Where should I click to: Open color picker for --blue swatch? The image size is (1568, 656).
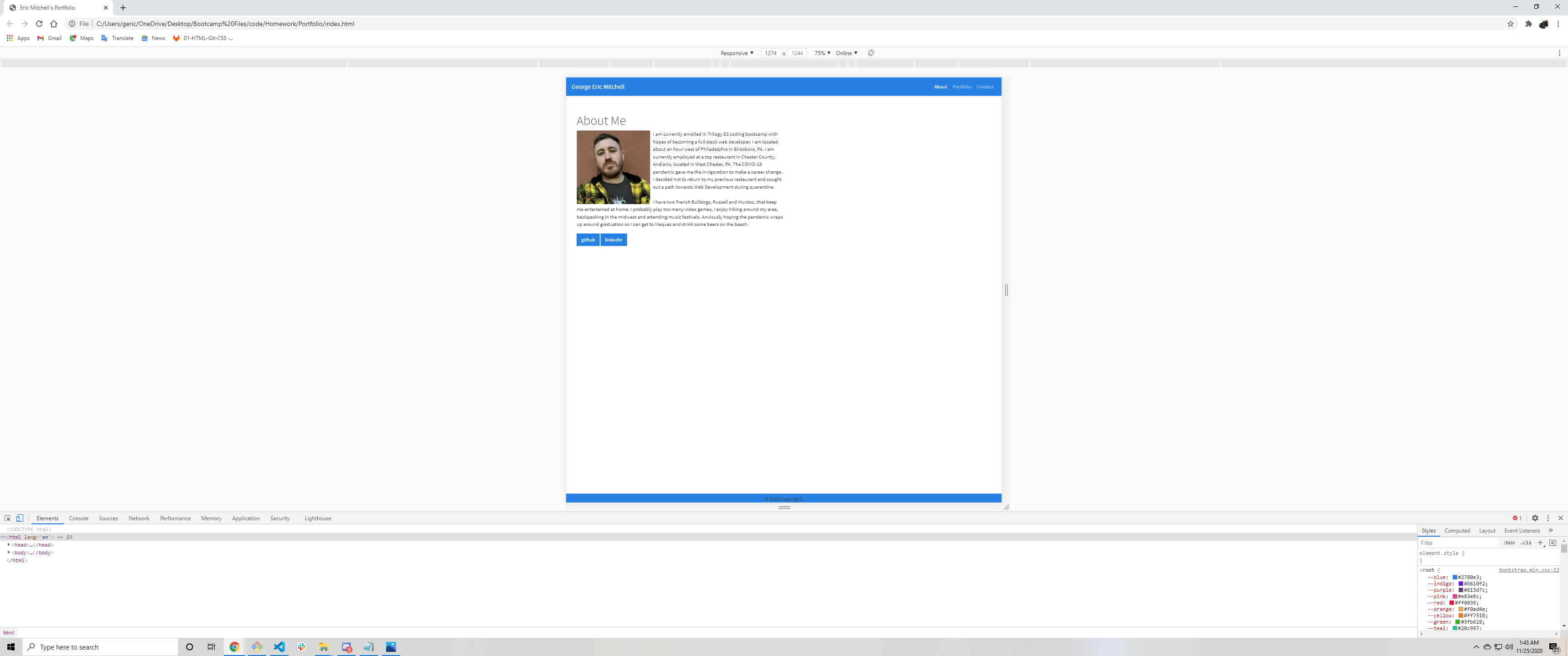(1455, 577)
